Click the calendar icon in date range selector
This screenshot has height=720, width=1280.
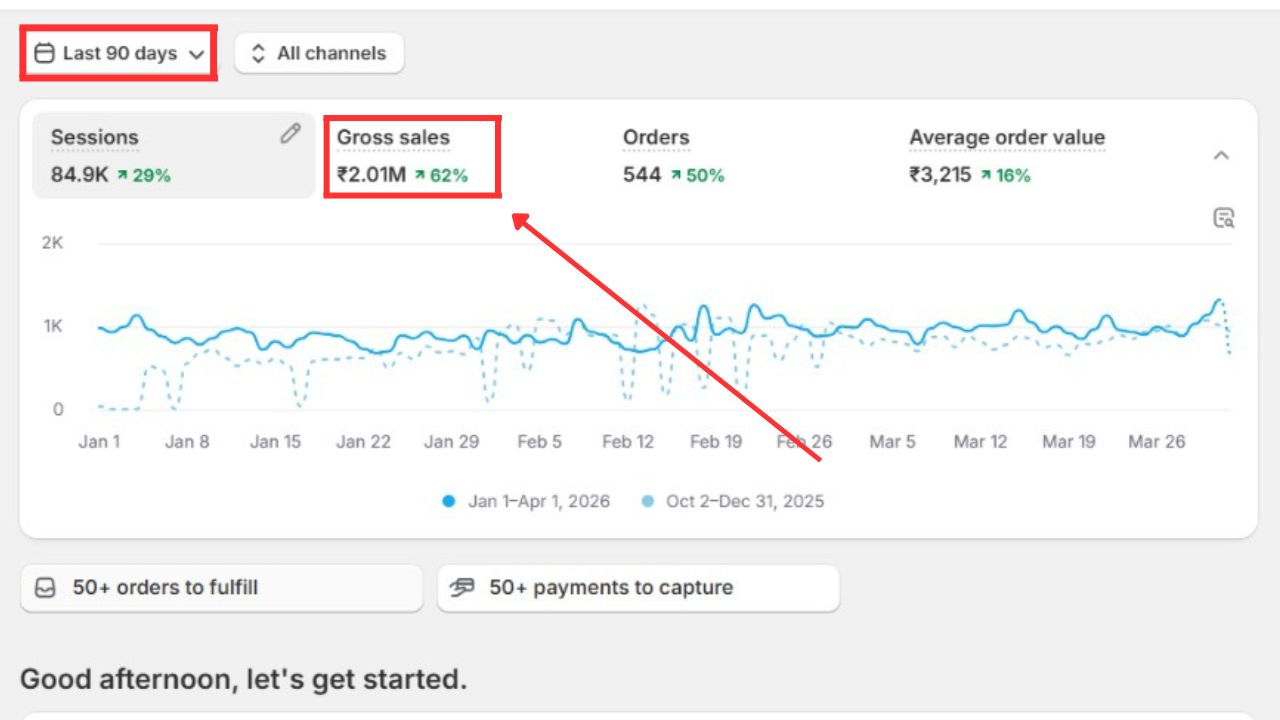tap(44, 53)
